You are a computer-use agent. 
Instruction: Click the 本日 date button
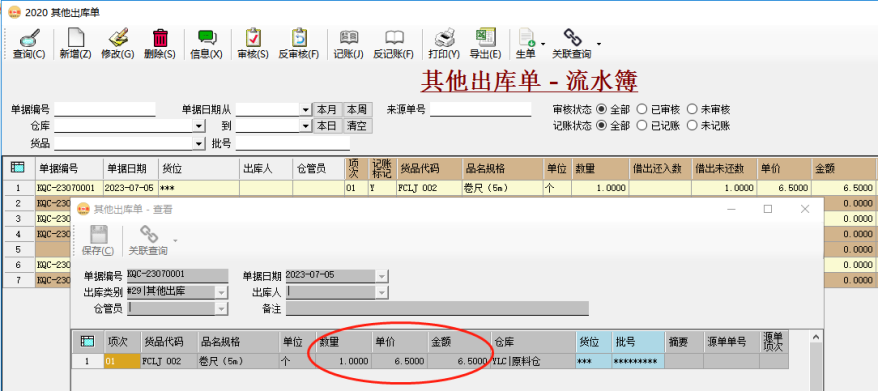(327, 126)
